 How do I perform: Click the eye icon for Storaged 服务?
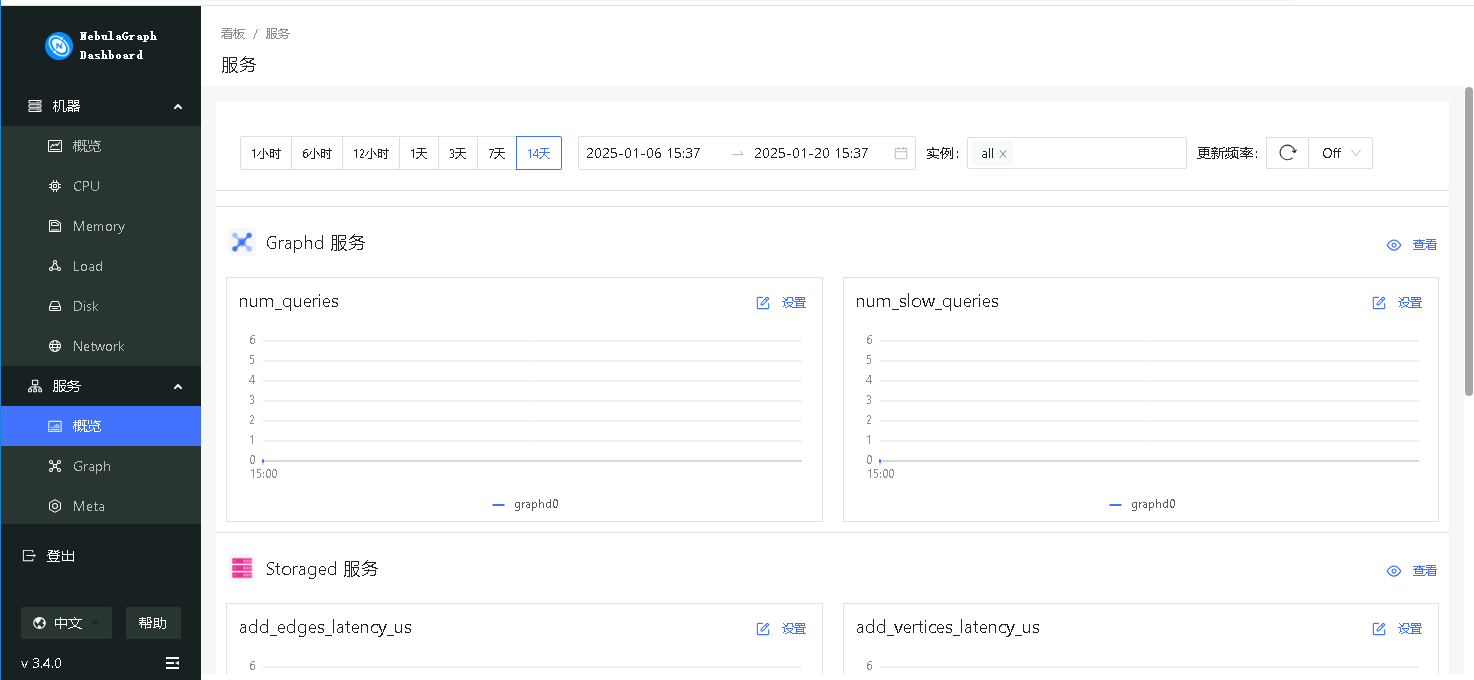[x=1394, y=571]
